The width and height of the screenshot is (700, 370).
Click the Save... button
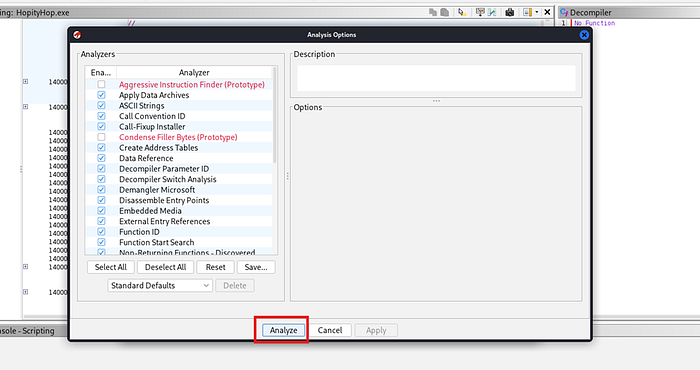coord(256,267)
